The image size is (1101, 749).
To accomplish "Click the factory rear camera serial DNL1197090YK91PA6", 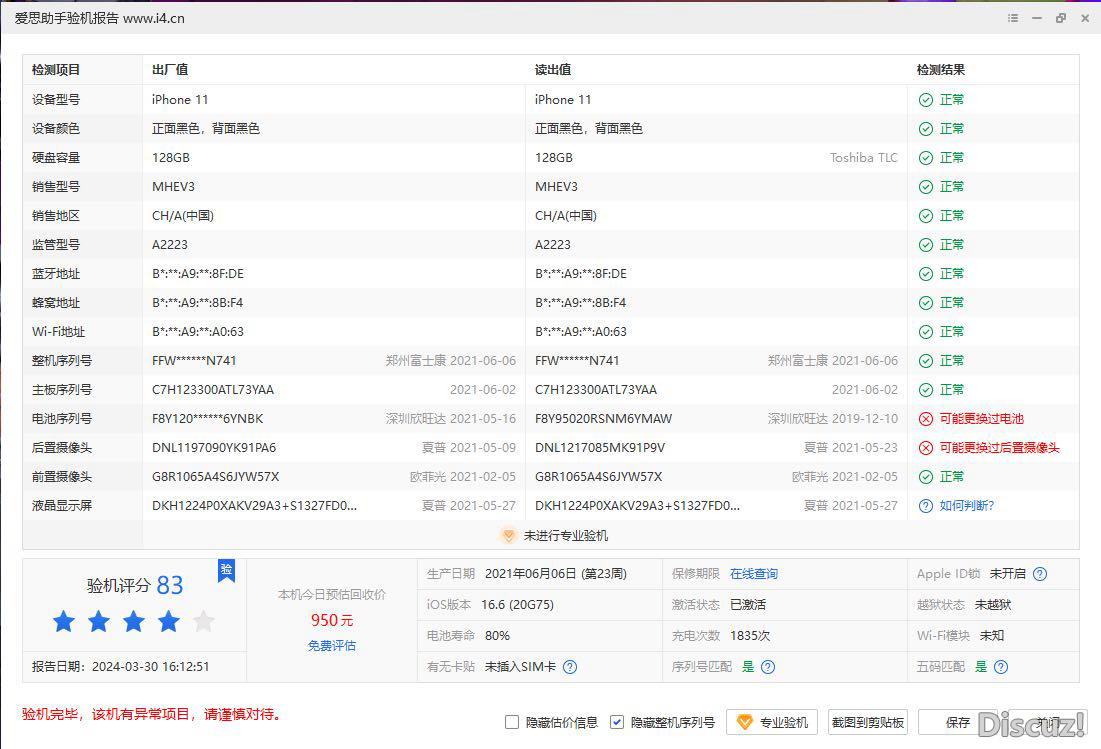I will point(214,448).
